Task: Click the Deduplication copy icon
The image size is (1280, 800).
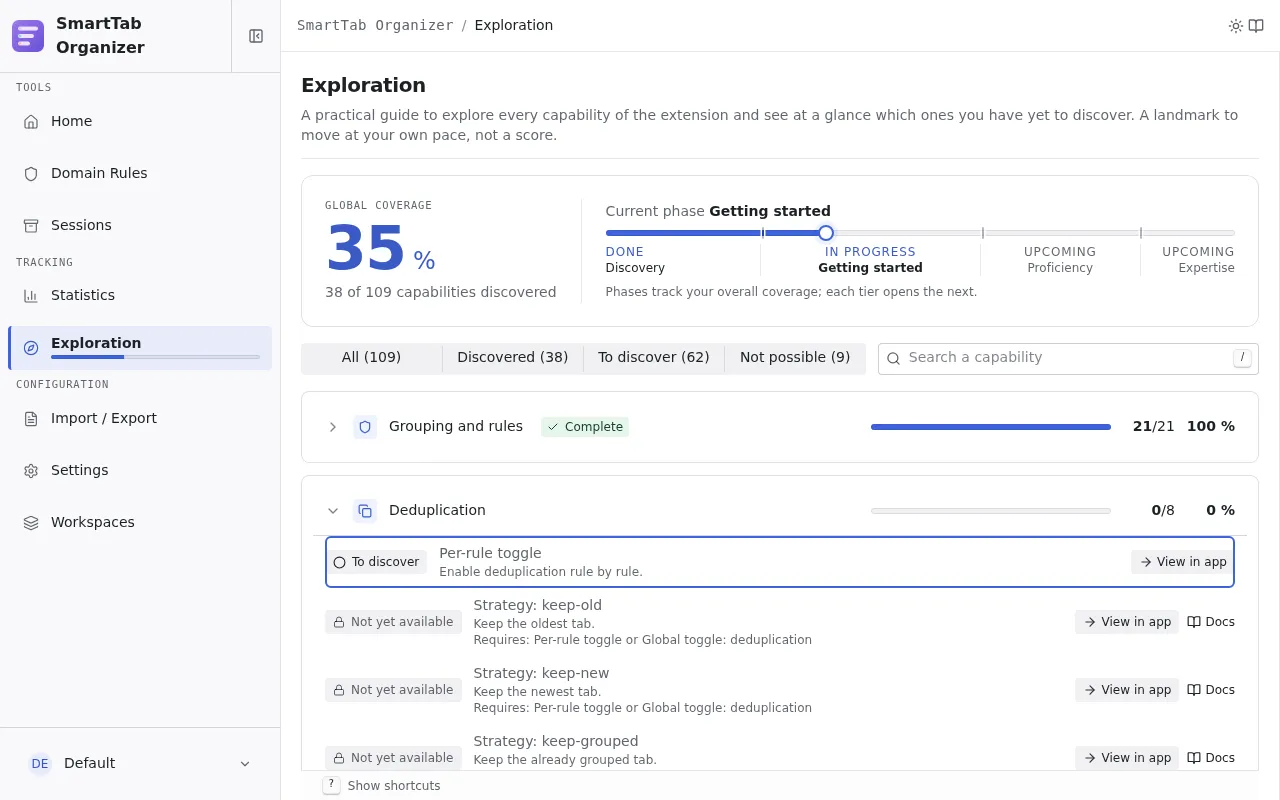Action: pyautogui.click(x=365, y=511)
